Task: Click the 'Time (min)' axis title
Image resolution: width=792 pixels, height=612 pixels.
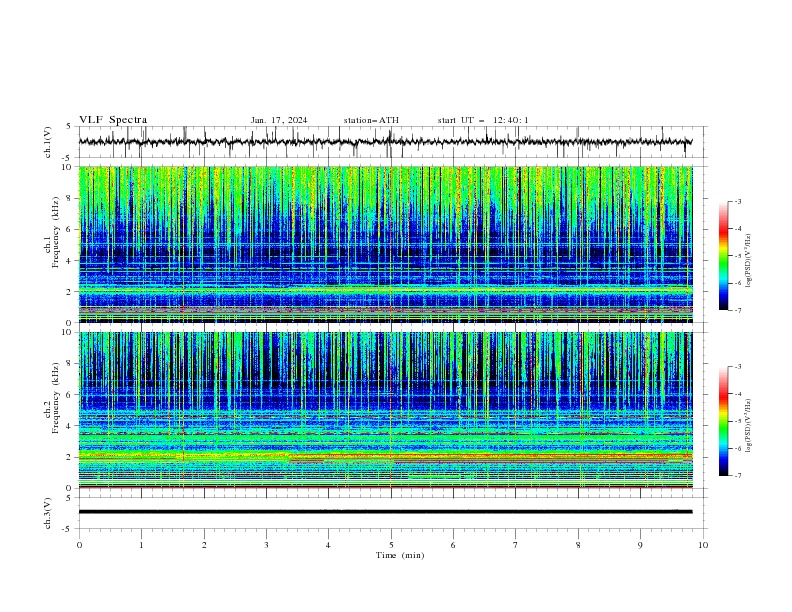Action: (400, 555)
